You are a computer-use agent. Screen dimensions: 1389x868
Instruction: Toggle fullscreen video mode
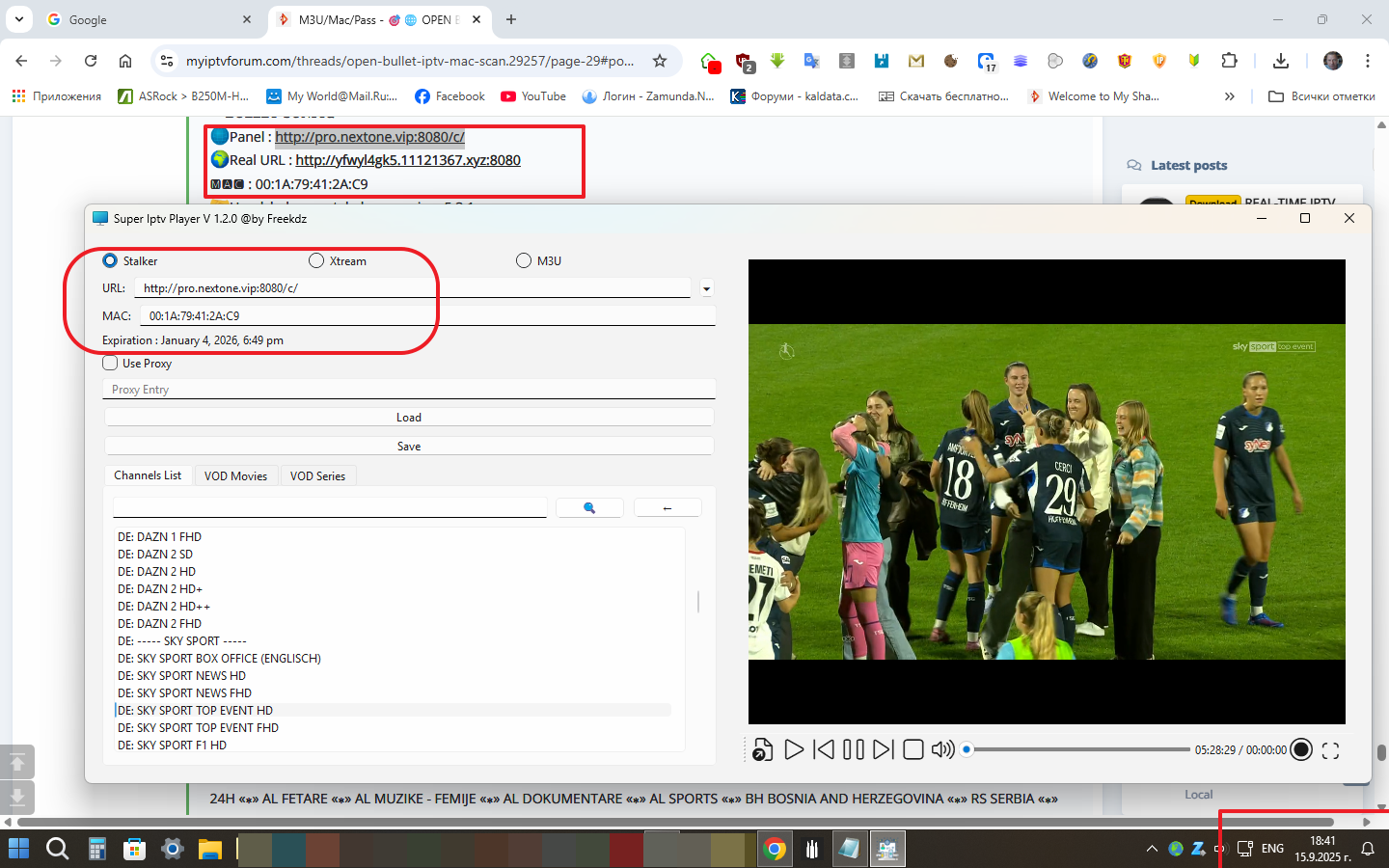(1330, 750)
